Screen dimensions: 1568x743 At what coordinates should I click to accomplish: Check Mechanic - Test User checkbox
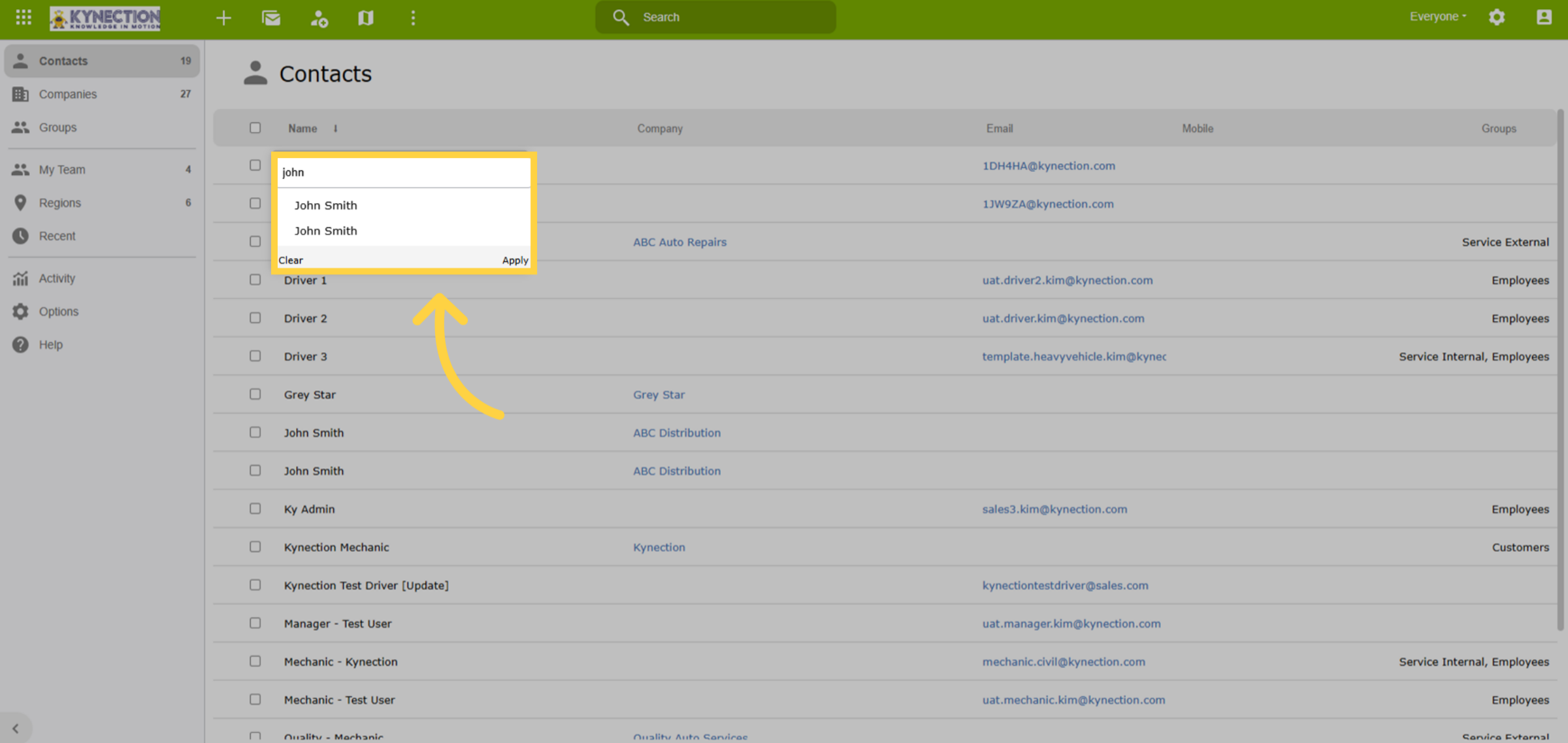click(255, 699)
